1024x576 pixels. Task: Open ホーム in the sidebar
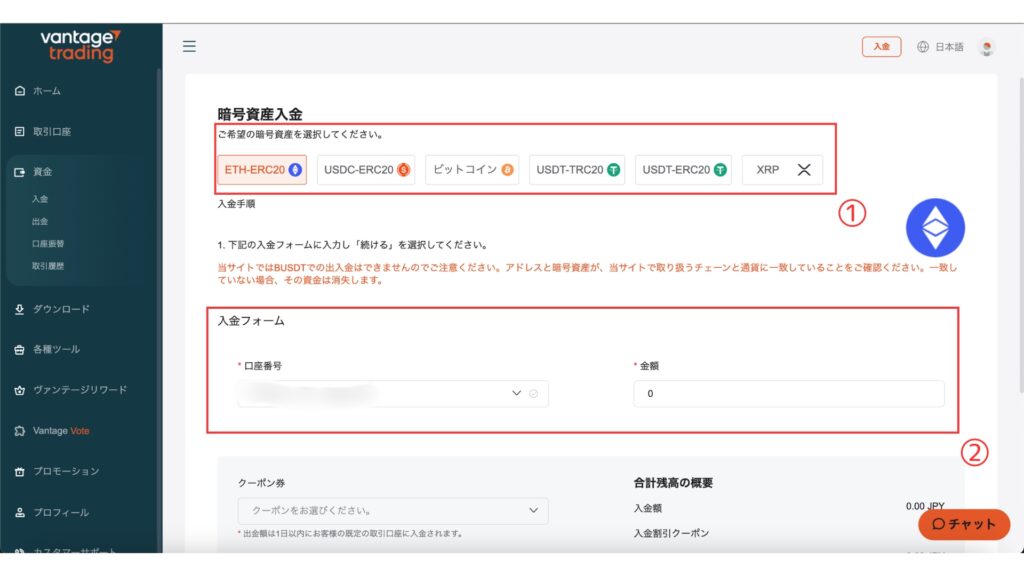(x=47, y=91)
